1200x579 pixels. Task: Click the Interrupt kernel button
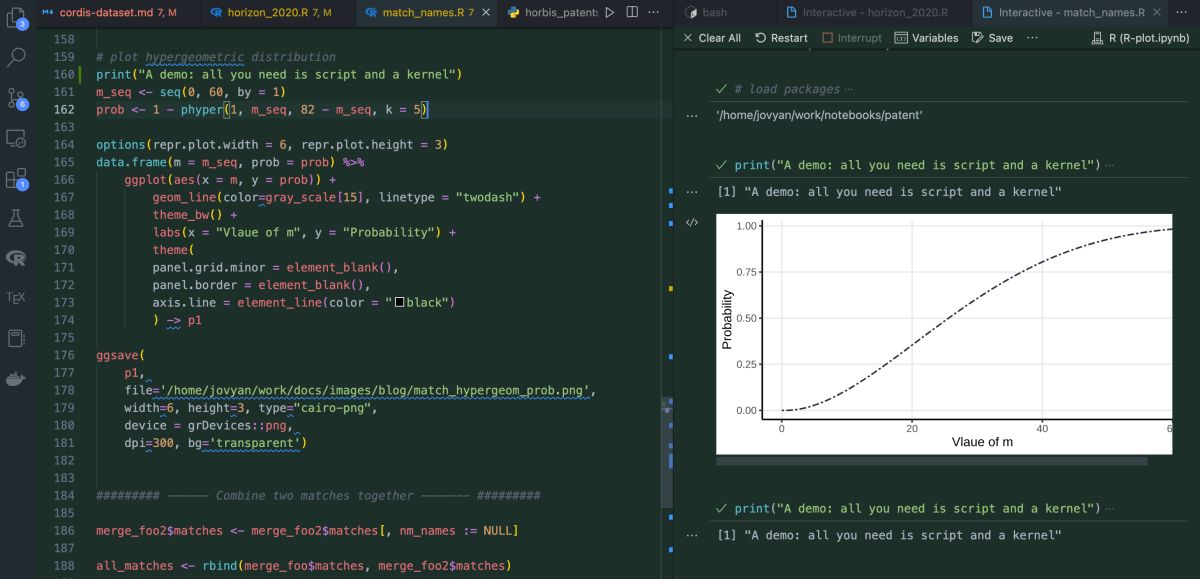click(852, 38)
